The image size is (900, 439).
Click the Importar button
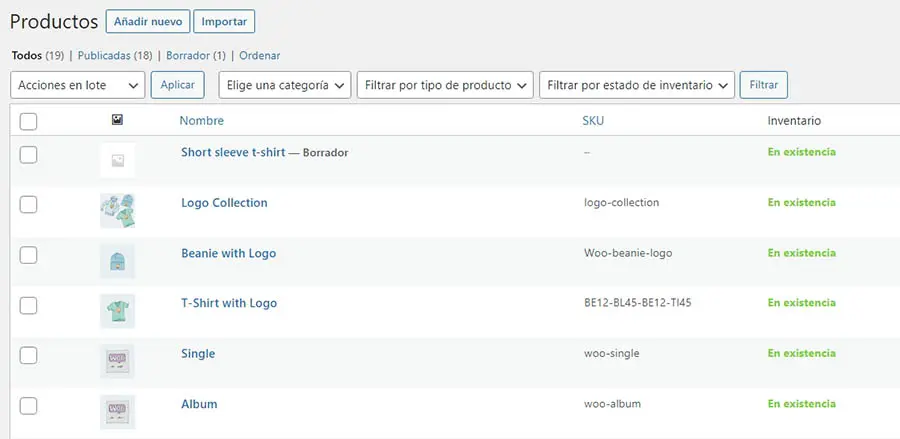[224, 21]
